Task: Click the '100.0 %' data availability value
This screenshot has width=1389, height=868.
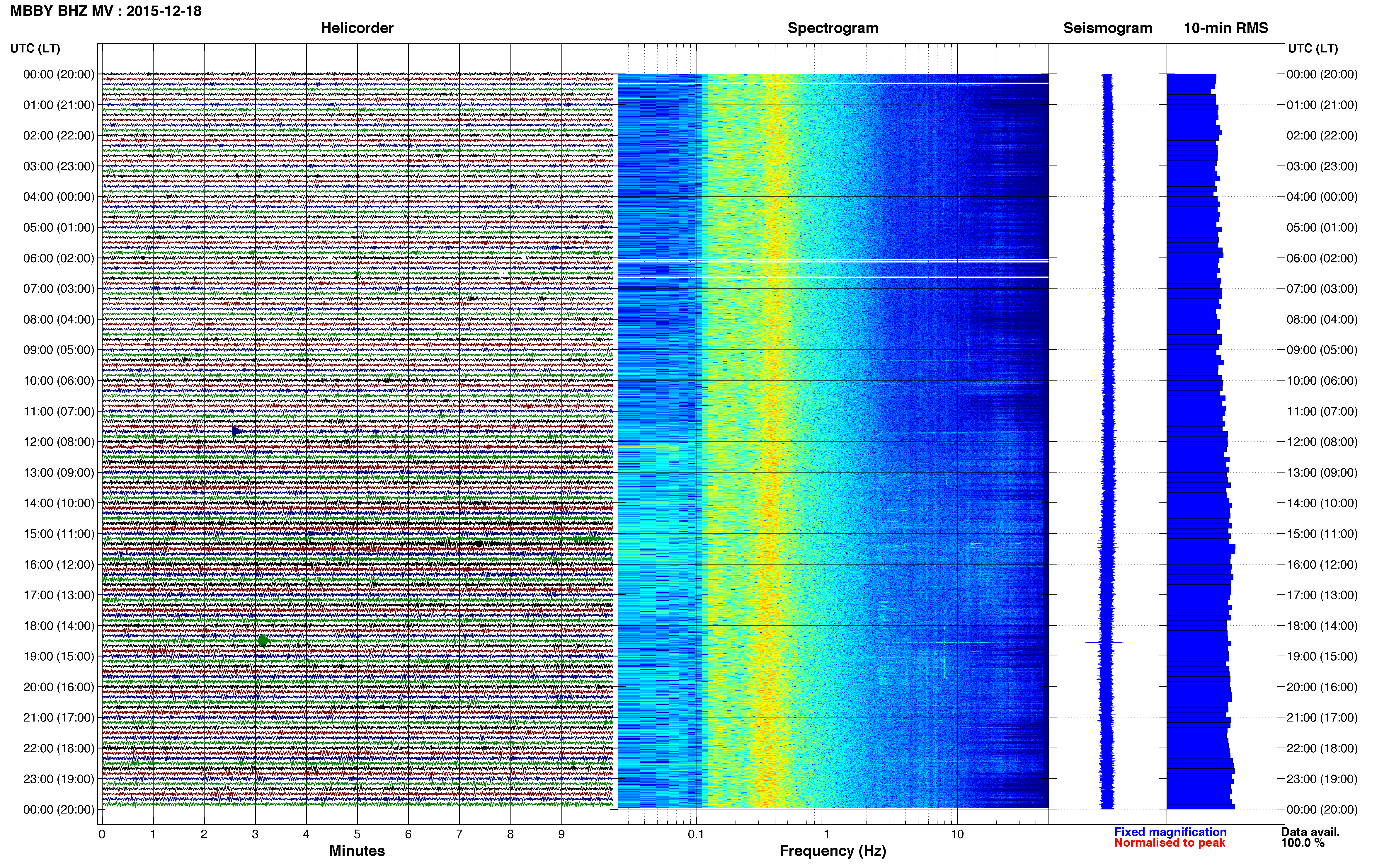Action: pos(1302,843)
